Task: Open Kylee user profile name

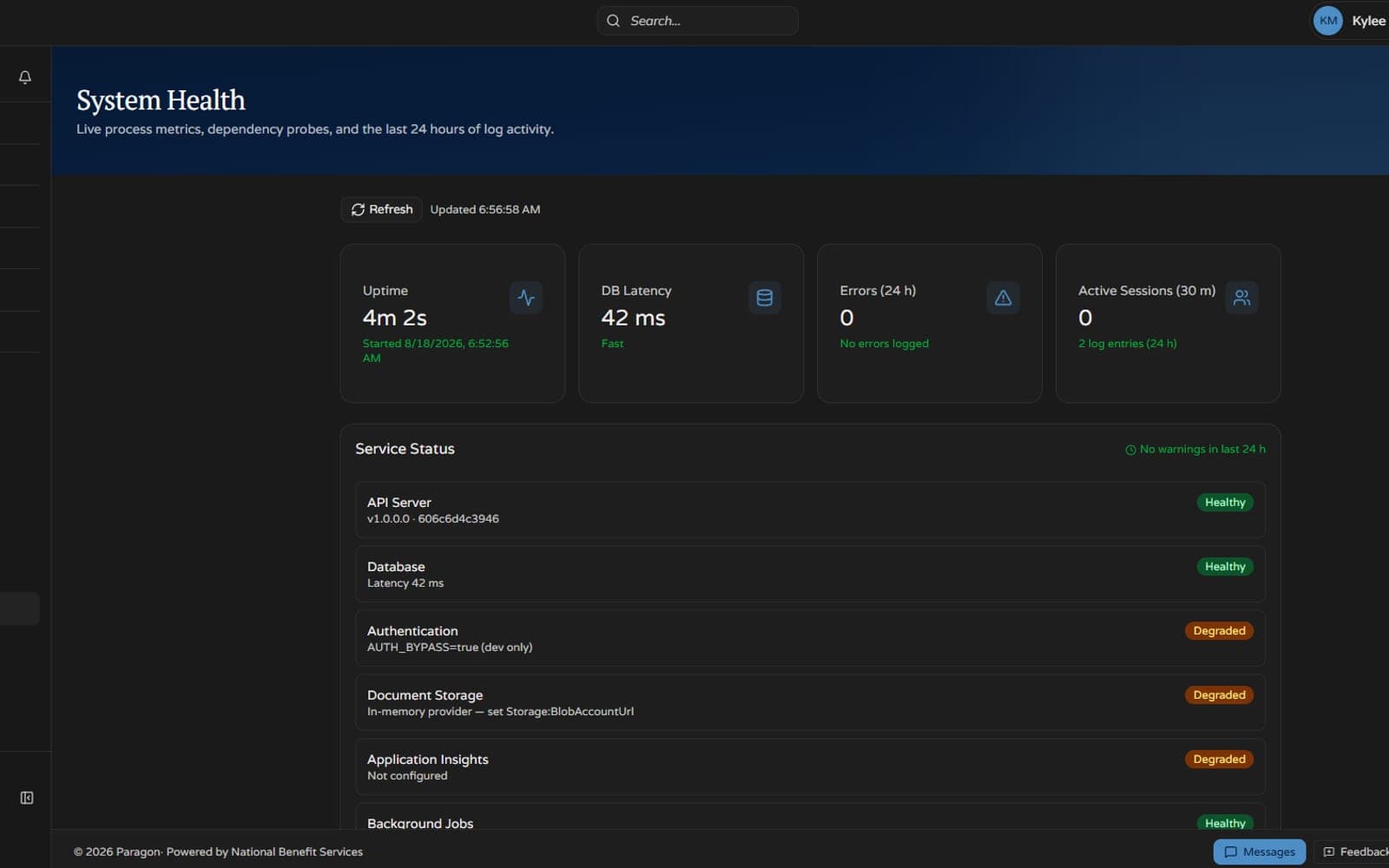Action: pyautogui.click(x=1369, y=21)
